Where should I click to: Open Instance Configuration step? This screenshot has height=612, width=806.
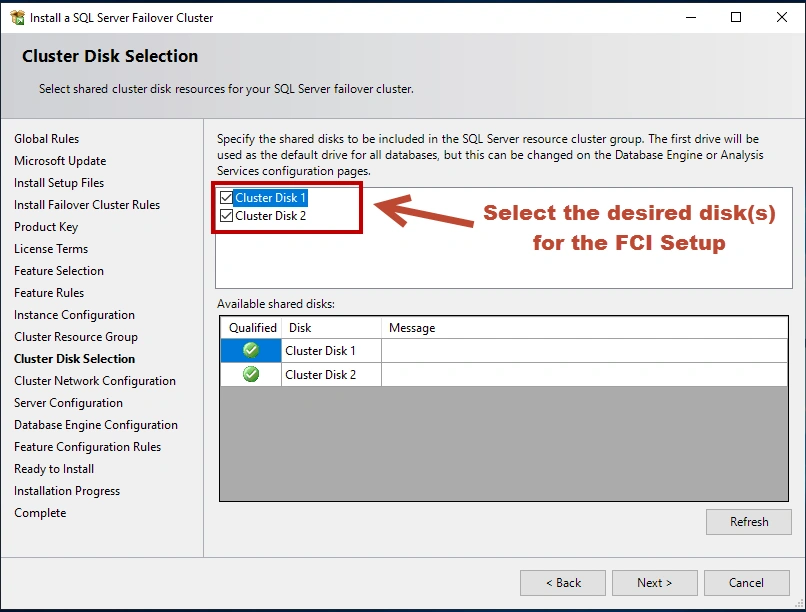click(x=75, y=315)
